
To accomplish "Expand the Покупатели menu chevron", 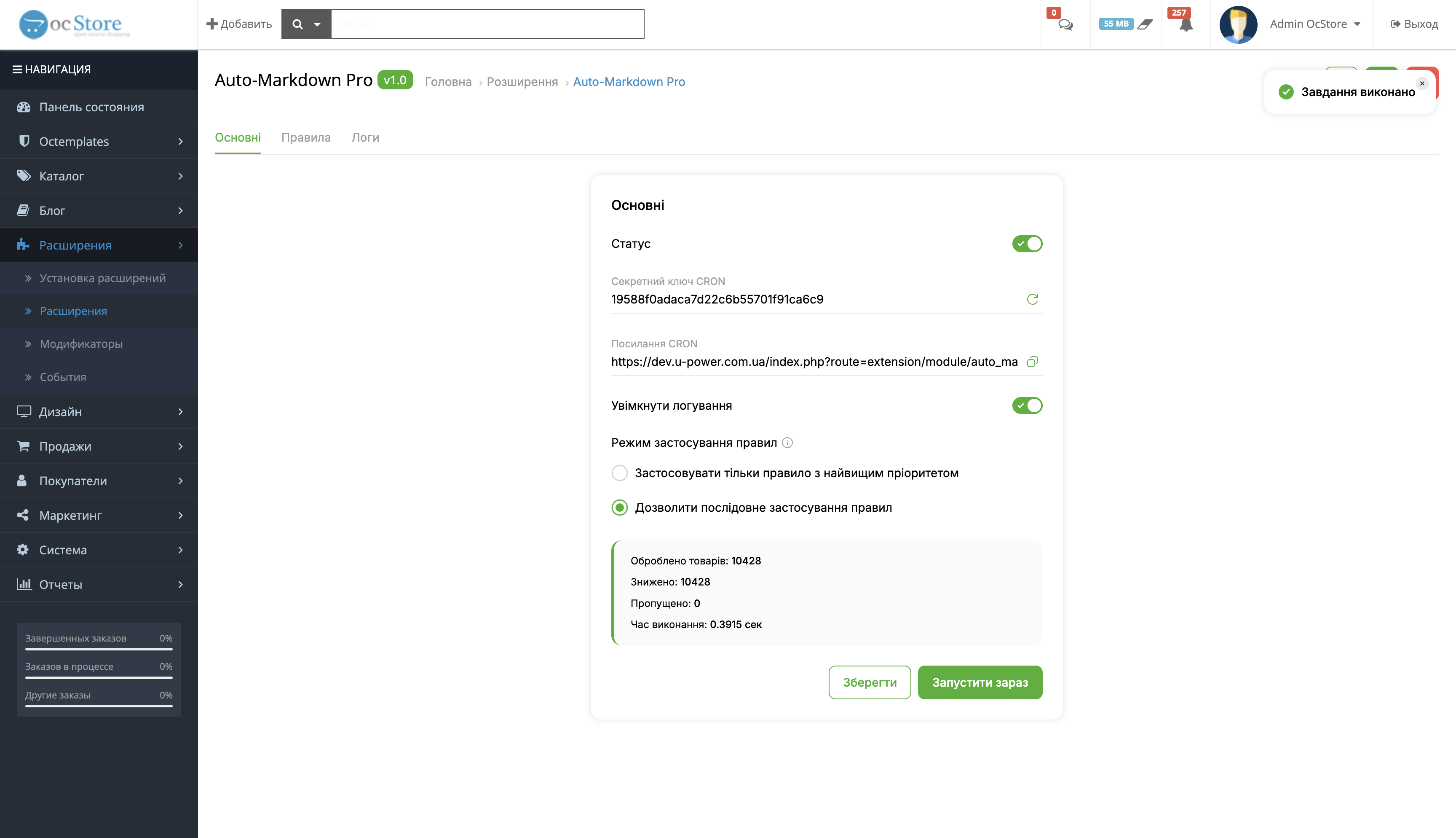I will (x=181, y=481).
